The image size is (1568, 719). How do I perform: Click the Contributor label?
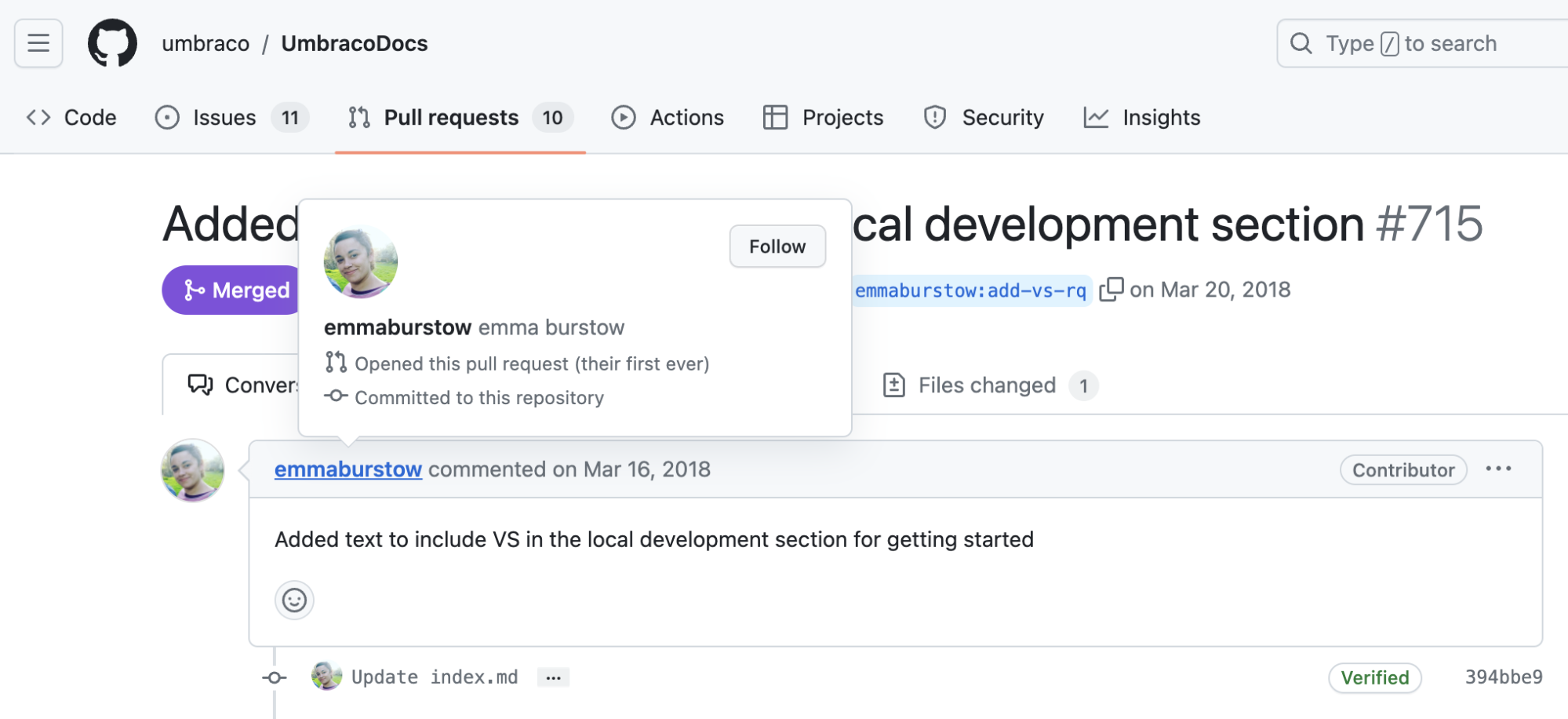point(1403,470)
